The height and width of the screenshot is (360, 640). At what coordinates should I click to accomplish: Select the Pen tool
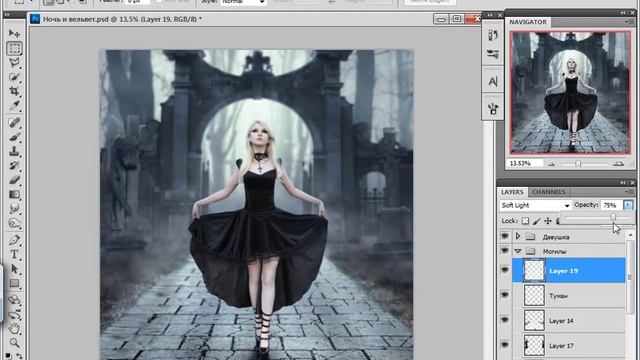coord(14,240)
